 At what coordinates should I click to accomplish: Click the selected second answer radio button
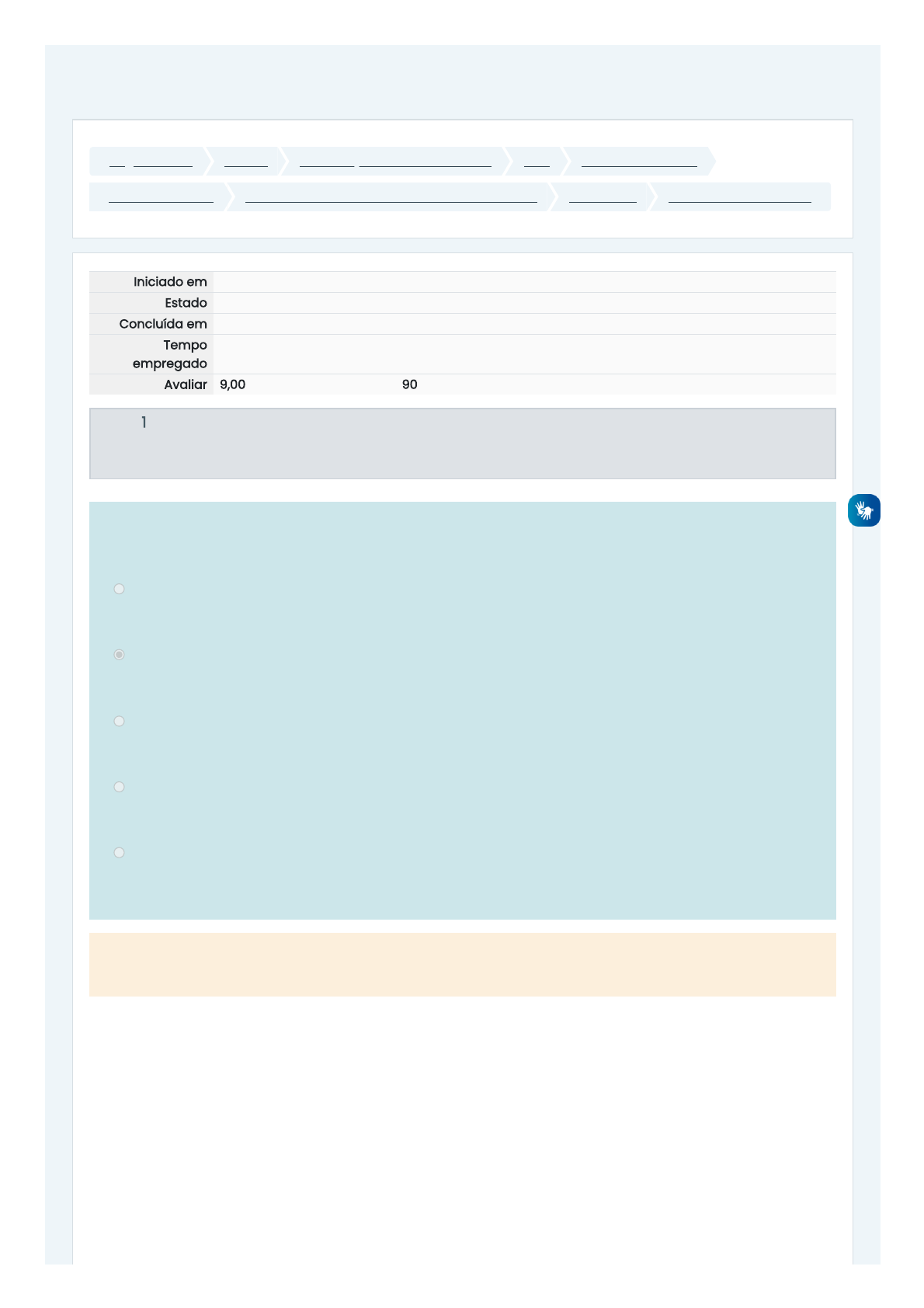pos(120,655)
